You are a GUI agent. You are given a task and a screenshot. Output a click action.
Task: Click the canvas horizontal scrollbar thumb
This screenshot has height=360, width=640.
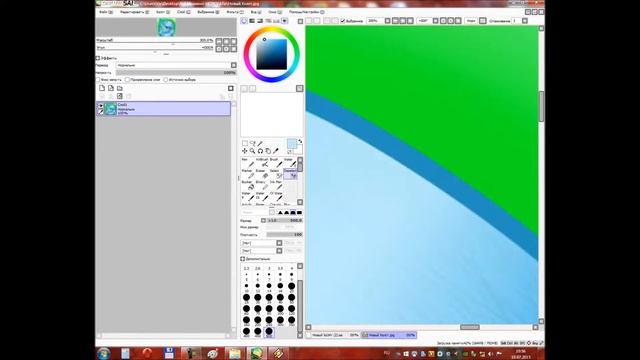pyautogui.click(x=470, y=327)
